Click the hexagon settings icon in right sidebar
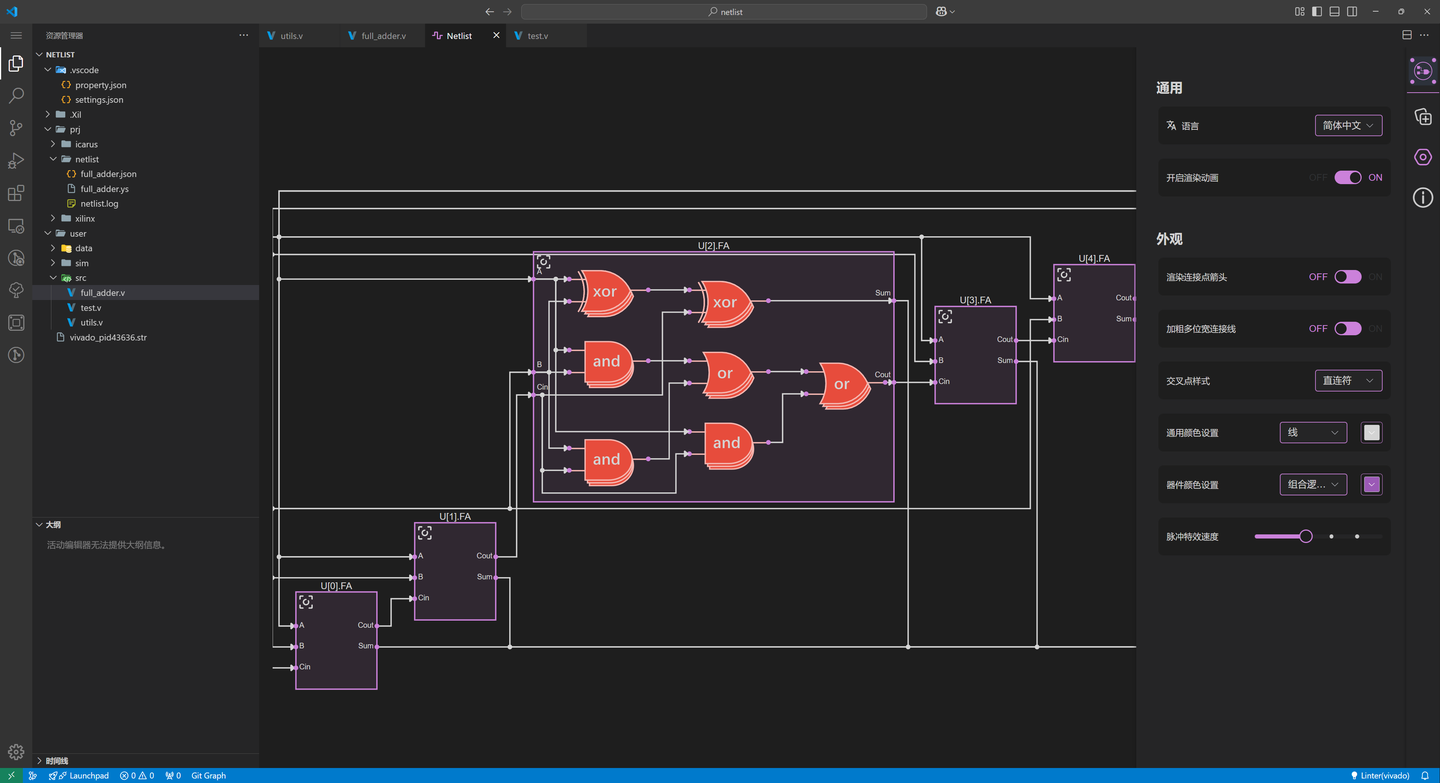Image resolution: width=1440 pixels, height=783 pixels. [x=1422, y=157]
